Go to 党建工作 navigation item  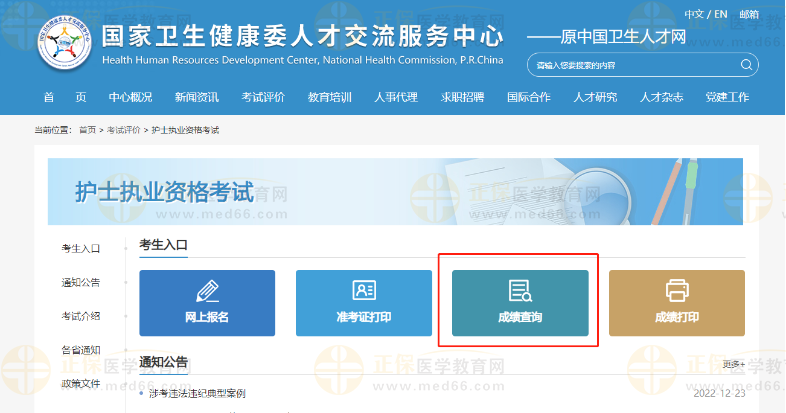tap(727, 97)
